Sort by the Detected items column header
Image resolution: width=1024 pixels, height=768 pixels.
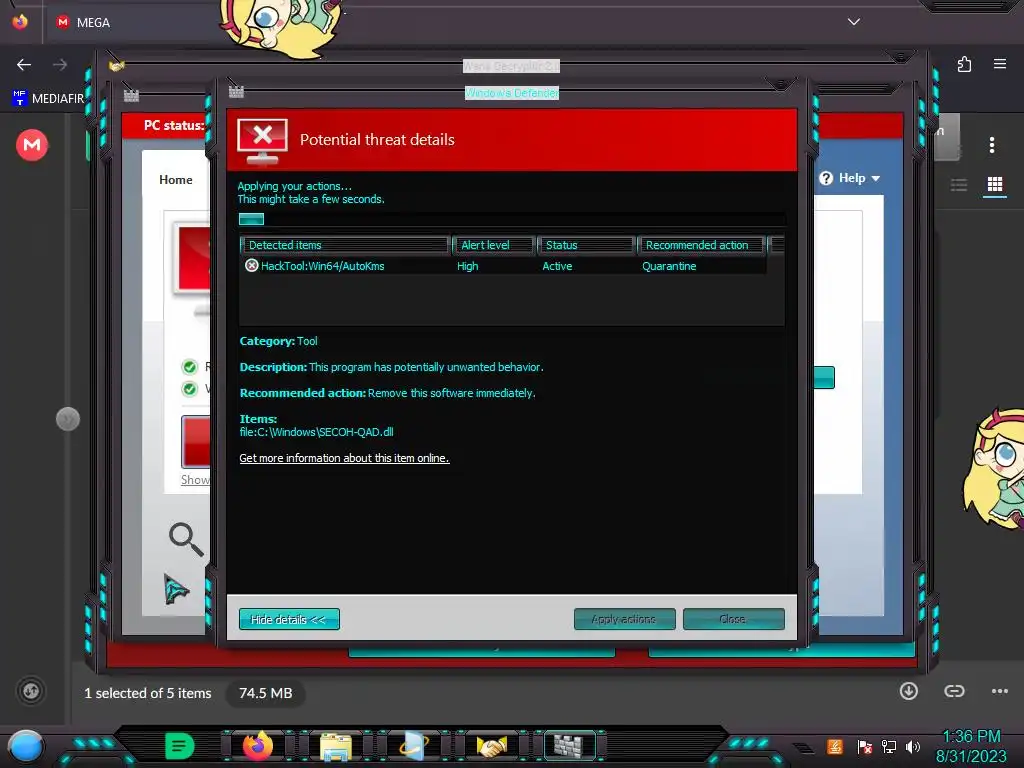345,245
